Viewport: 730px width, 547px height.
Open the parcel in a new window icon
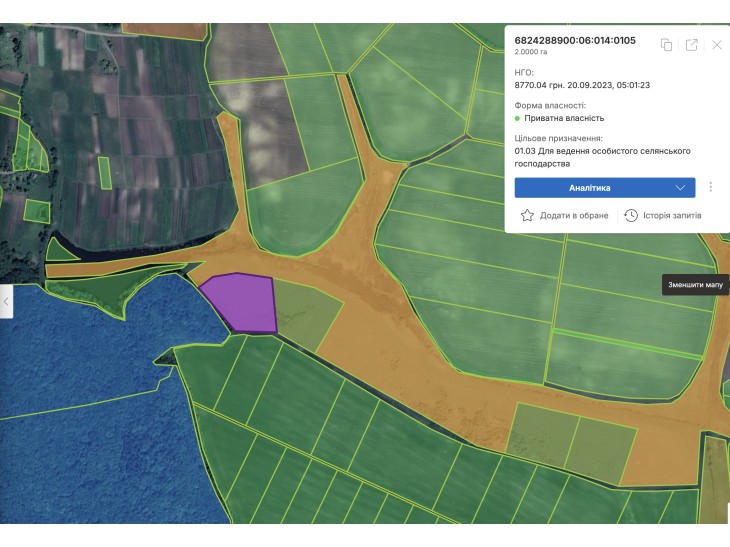pos(692,45)
